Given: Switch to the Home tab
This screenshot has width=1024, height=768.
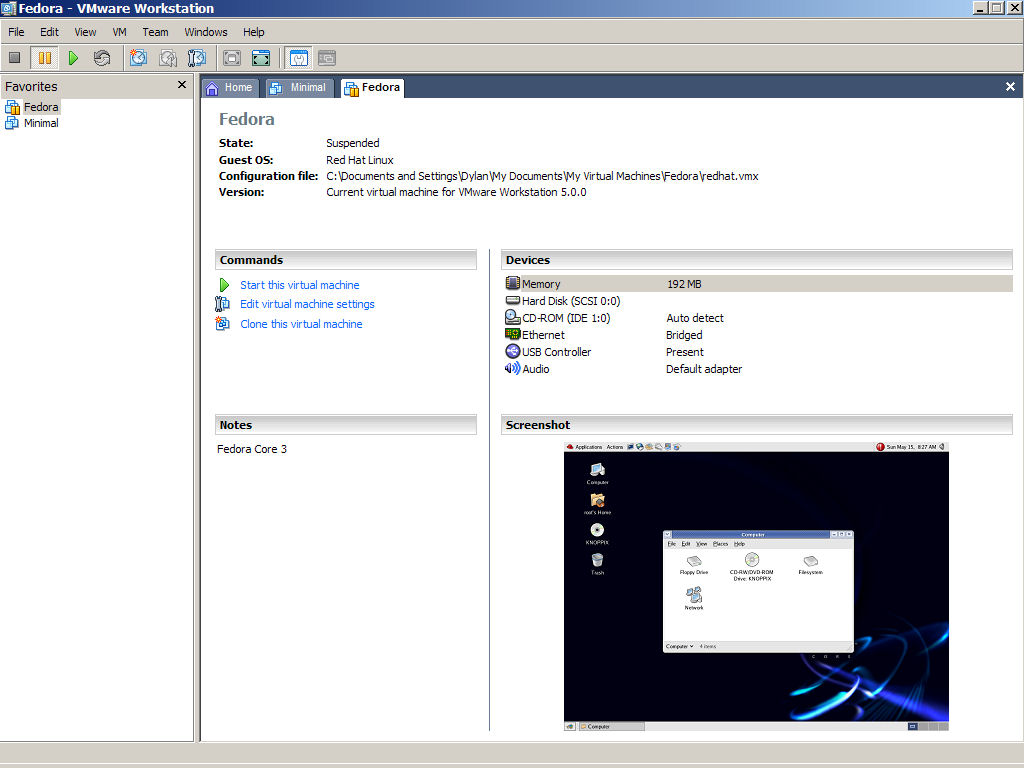Looking at the screenshot, I should [x=230, y=88].
